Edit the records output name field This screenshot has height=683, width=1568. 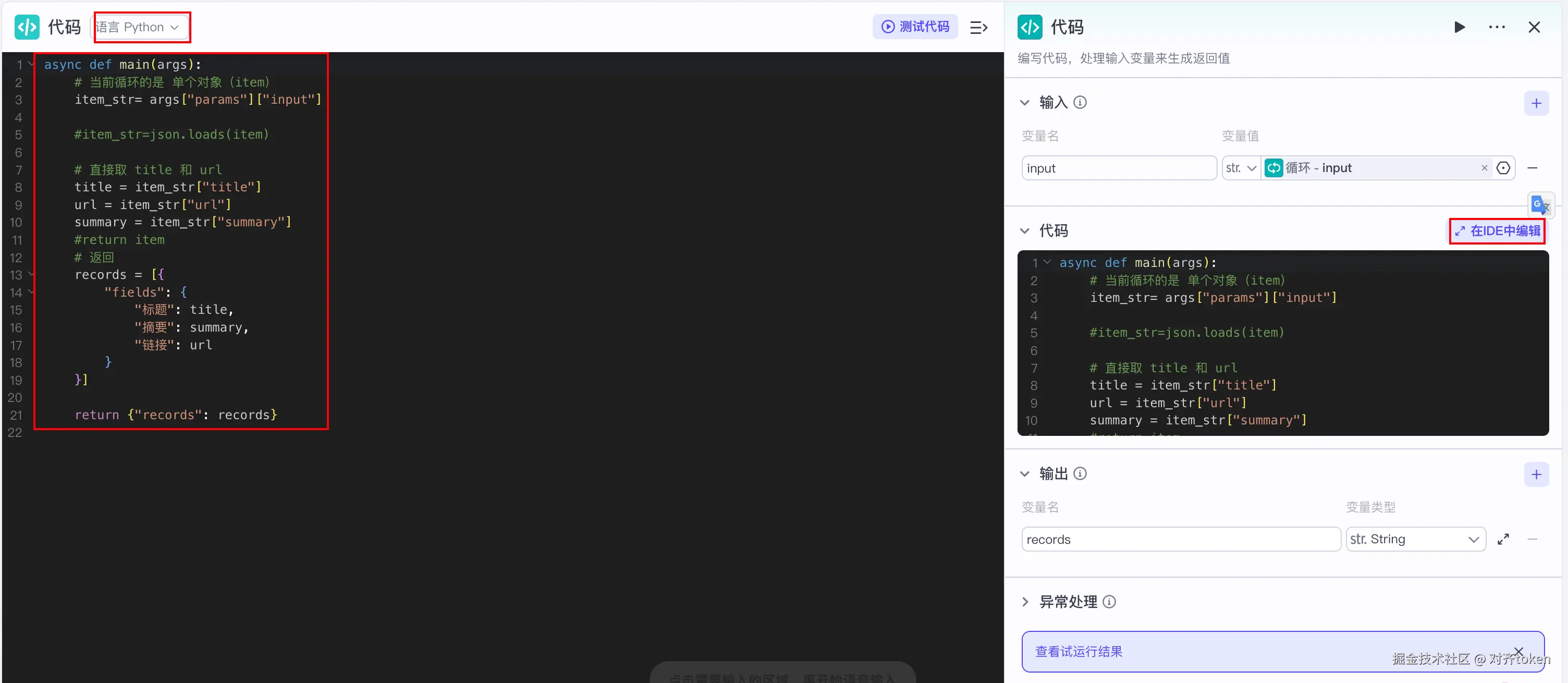click(1180, 539)
